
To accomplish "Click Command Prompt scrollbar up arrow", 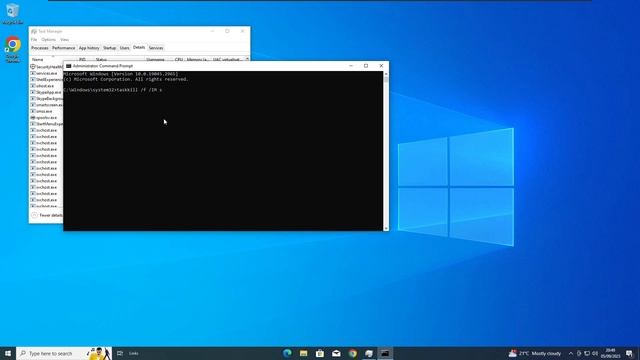I will coord(386,74).
